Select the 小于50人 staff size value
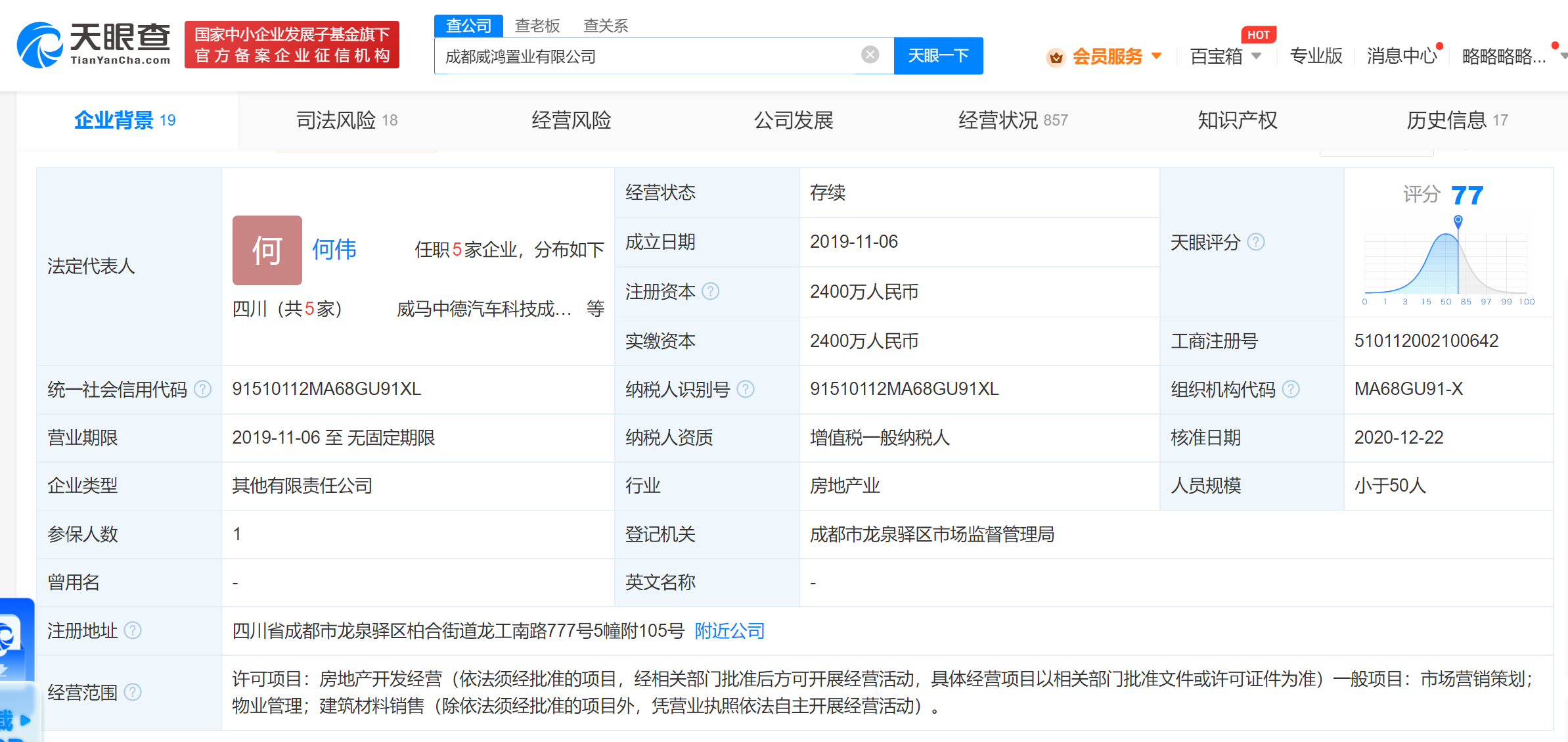 point(1390,486)
